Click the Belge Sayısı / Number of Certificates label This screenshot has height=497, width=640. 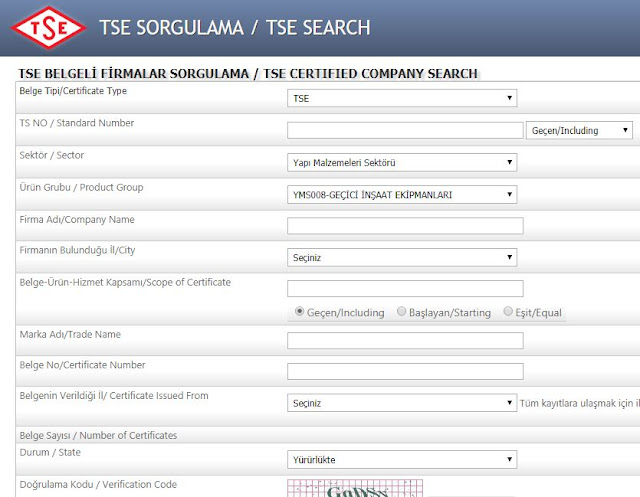point(98,435)
